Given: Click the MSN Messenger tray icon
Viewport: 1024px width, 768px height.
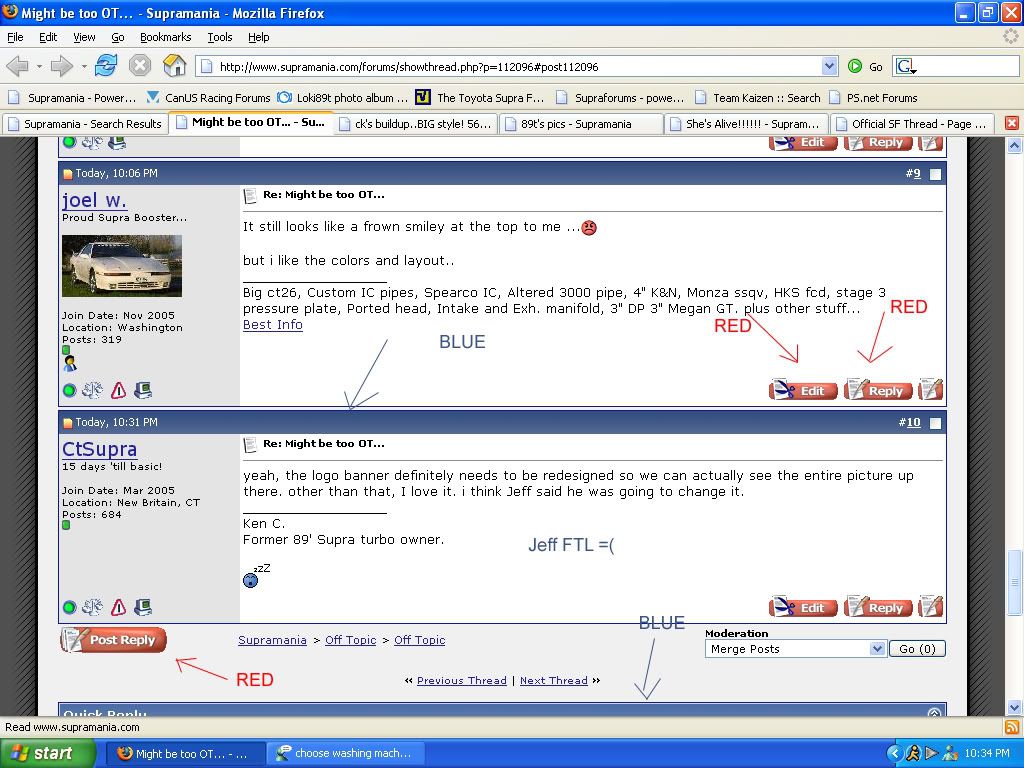Looking at the screenshot, I should coord(950,753).
